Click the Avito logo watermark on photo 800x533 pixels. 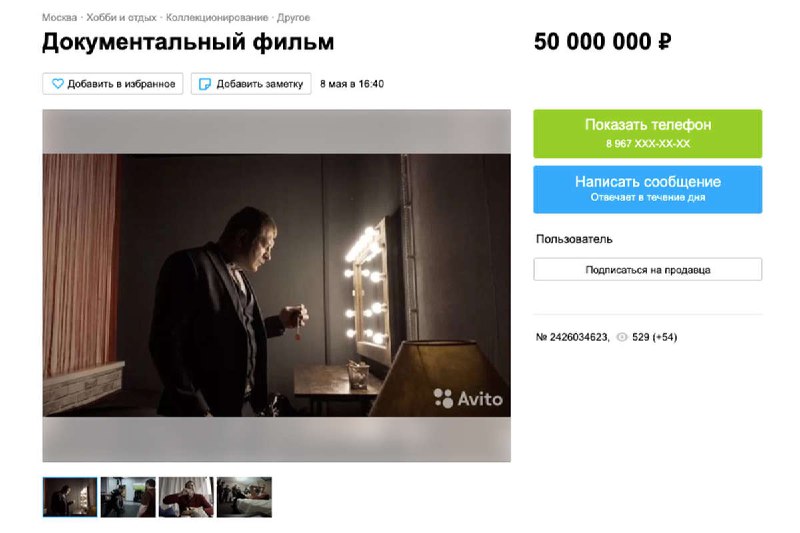click(468, 398)
